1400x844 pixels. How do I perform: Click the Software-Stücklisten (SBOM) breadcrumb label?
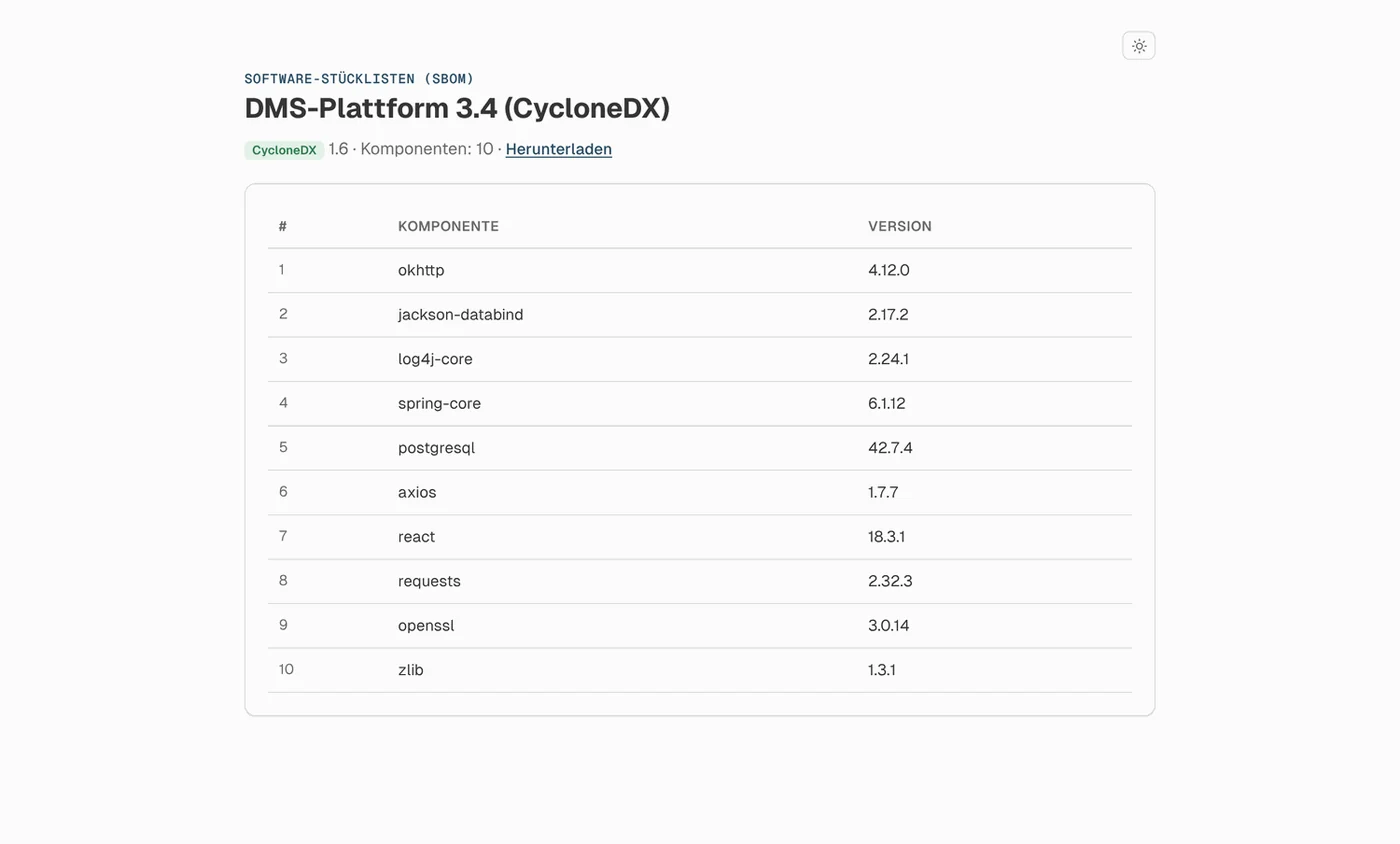[359, 78]
